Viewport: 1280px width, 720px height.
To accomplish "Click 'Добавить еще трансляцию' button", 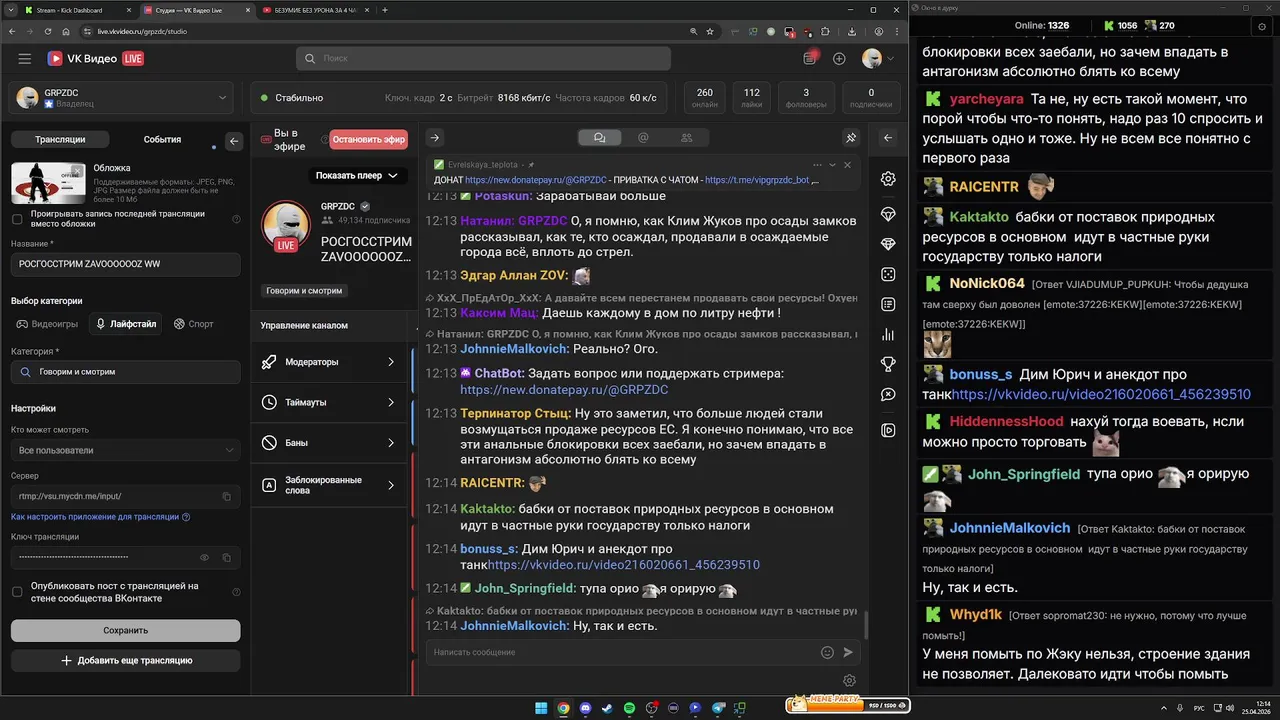I will (x=125, y=660).
